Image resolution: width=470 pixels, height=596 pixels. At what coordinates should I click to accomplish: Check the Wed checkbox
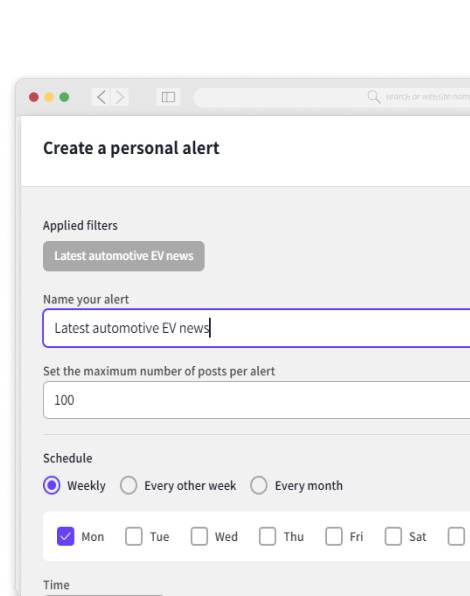click(x=199, y=536)
